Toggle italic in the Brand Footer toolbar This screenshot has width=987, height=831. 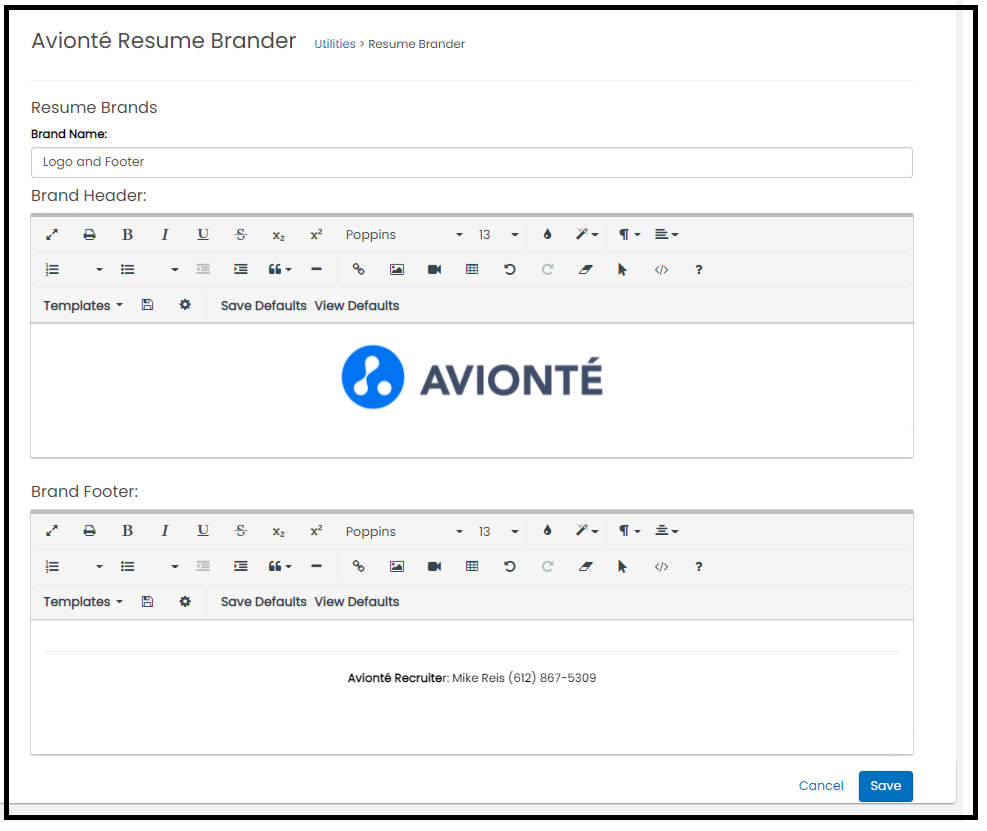165,531
